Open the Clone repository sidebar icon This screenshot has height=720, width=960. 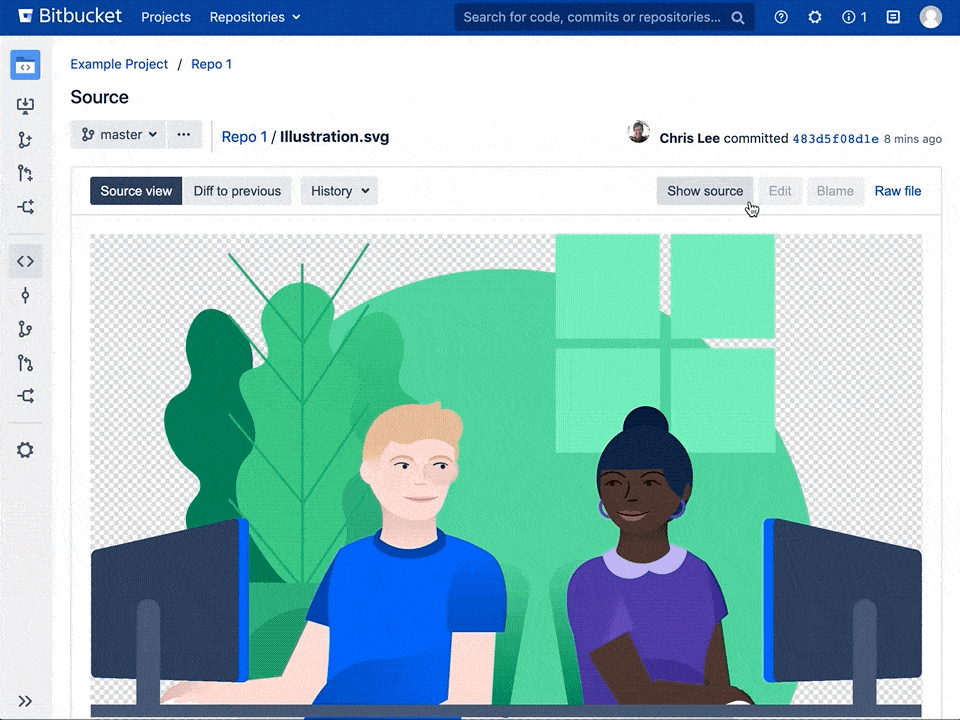pos(25,105)
